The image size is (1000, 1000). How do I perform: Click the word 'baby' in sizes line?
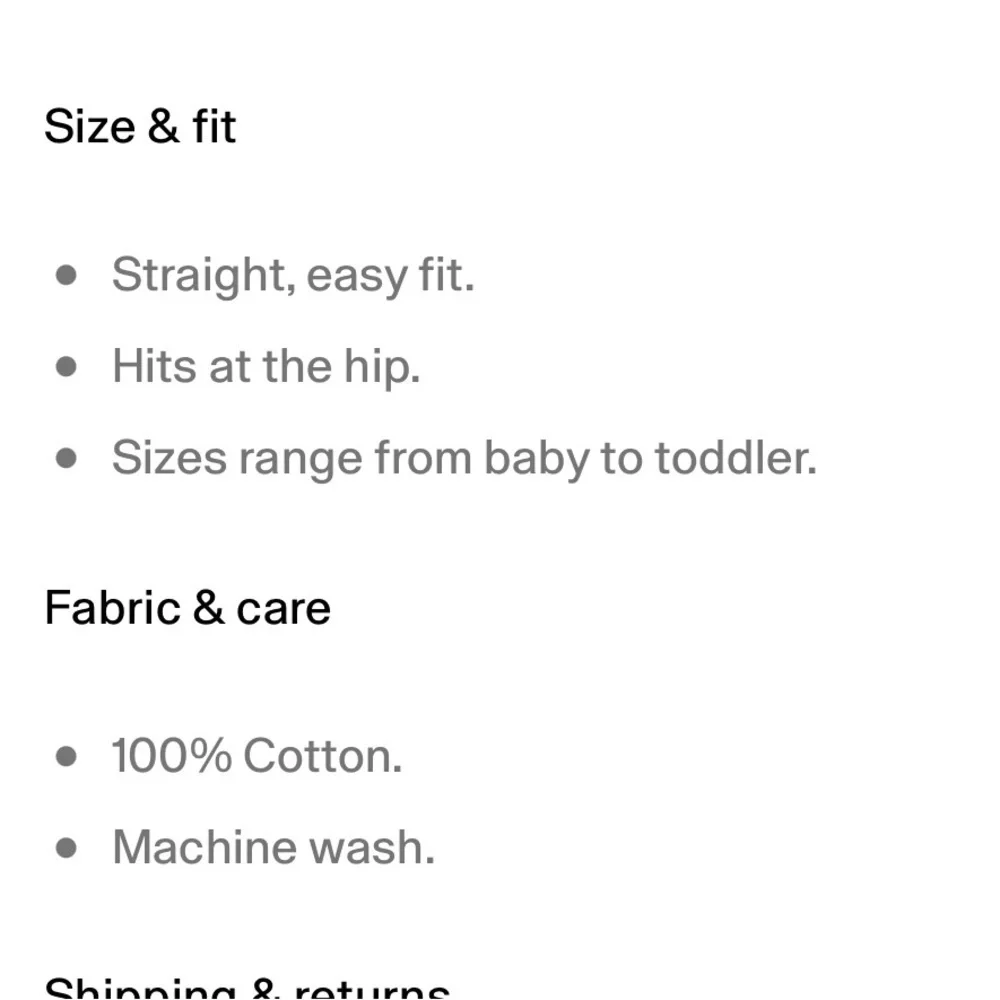click(537, 460)
